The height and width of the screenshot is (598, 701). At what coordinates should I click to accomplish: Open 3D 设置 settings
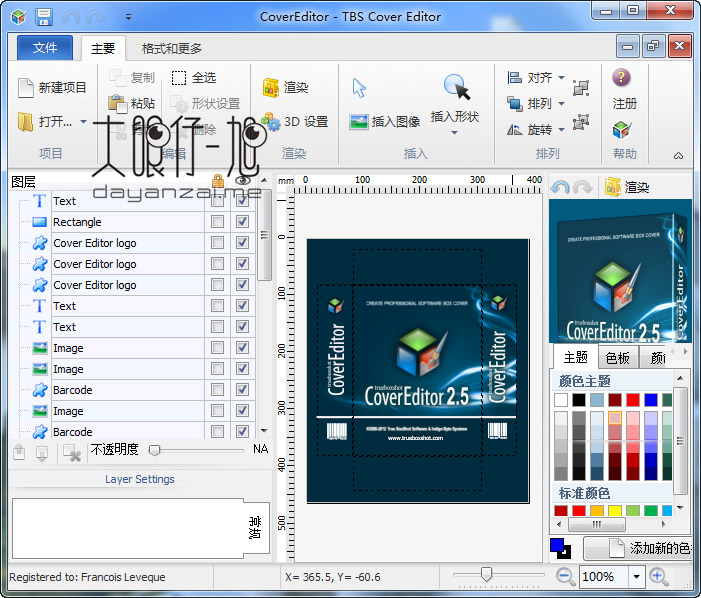(295, 122)
